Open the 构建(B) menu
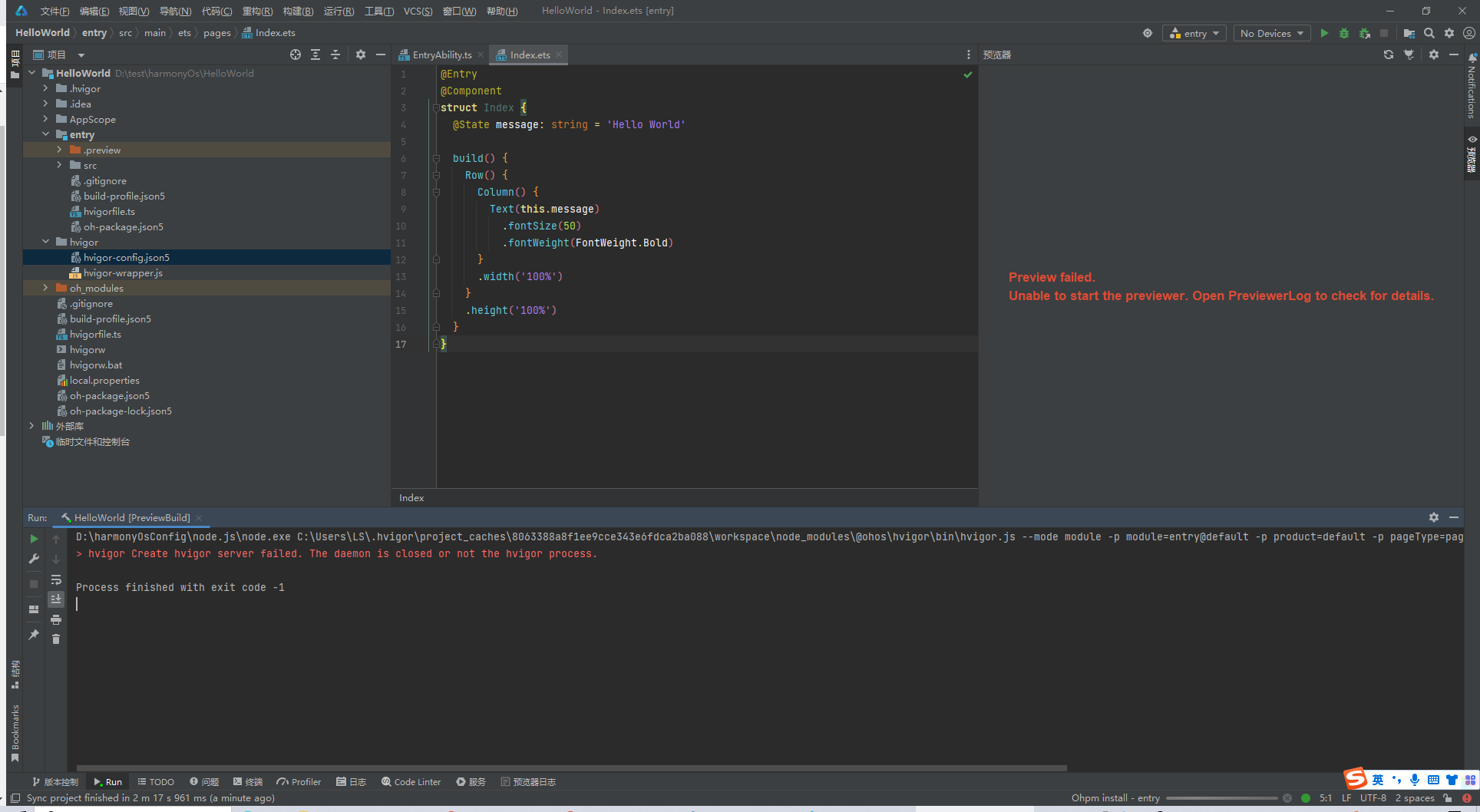The width and height of the screenshot is (1480, 812). point(298,11)
